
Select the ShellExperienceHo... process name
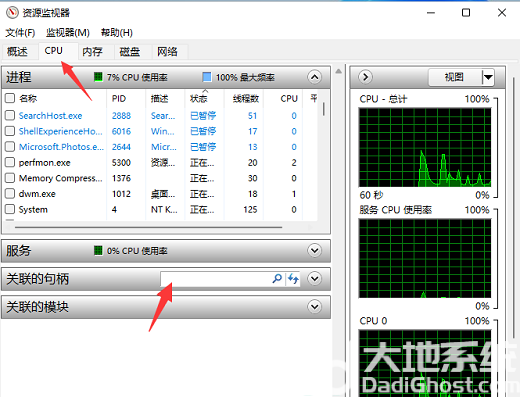tap(60, 131)
